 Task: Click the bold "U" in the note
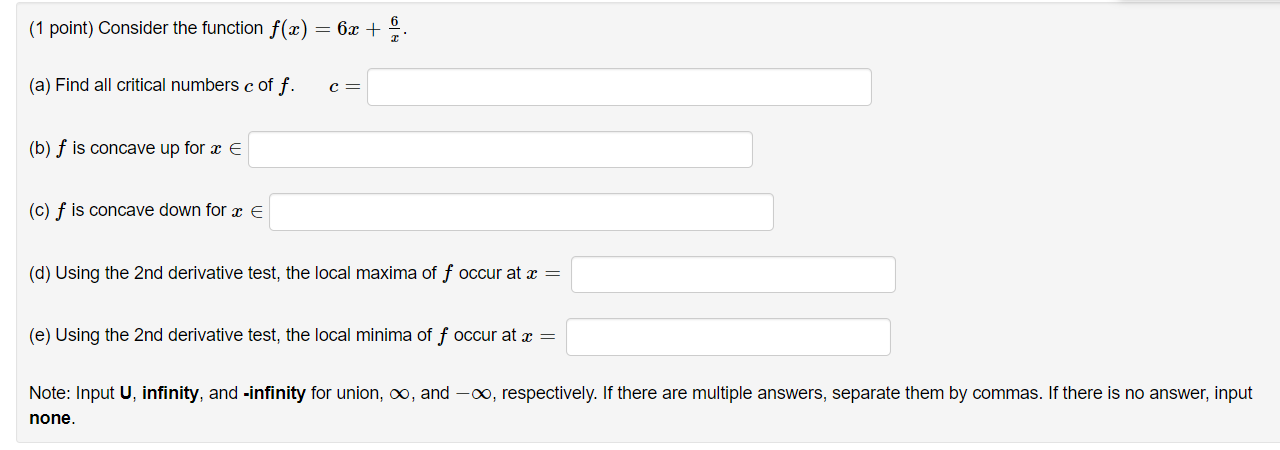(x=126, y=394)
